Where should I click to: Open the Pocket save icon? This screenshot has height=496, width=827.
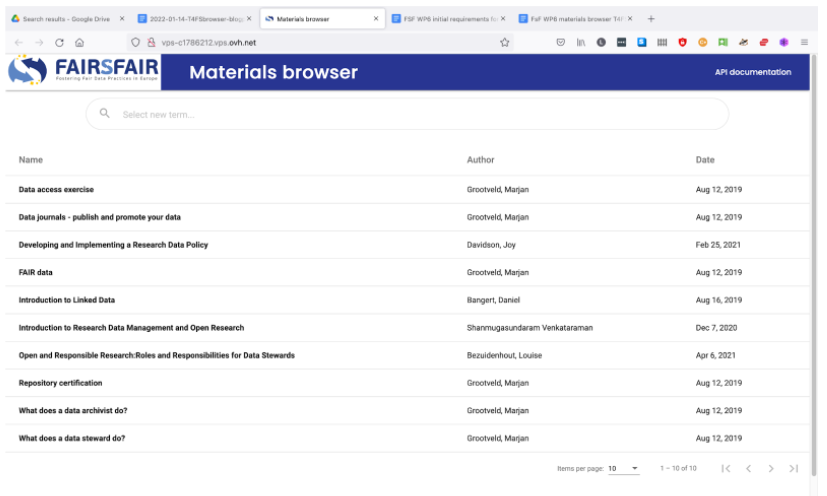tap(561, 42)
